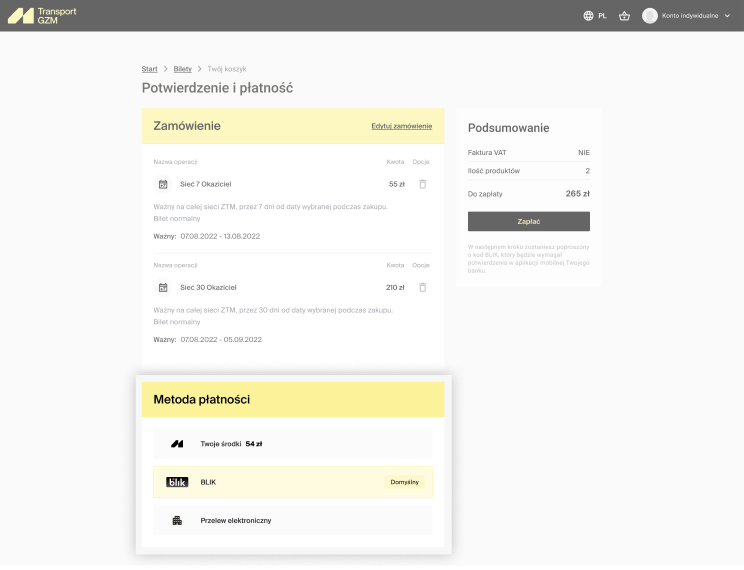The image size is (744, 570).
Task: Click calendar icon for Sieć 7 Okaziciel
Action: [x=163, y=184]
